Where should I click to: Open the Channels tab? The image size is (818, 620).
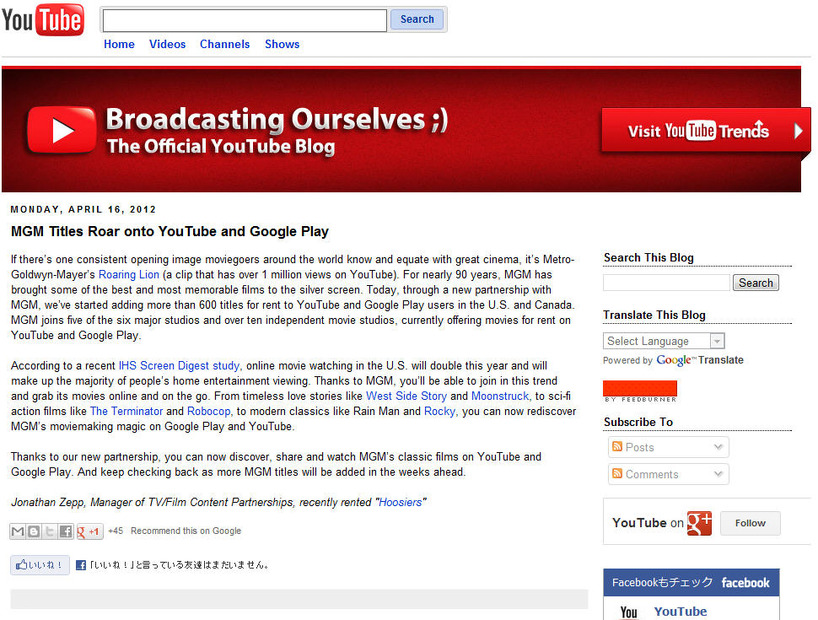[x=225, y=44]
